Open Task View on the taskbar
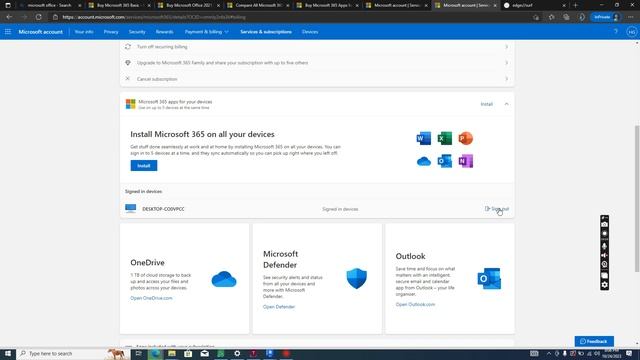The image size is (640, 360). (139, 353)
